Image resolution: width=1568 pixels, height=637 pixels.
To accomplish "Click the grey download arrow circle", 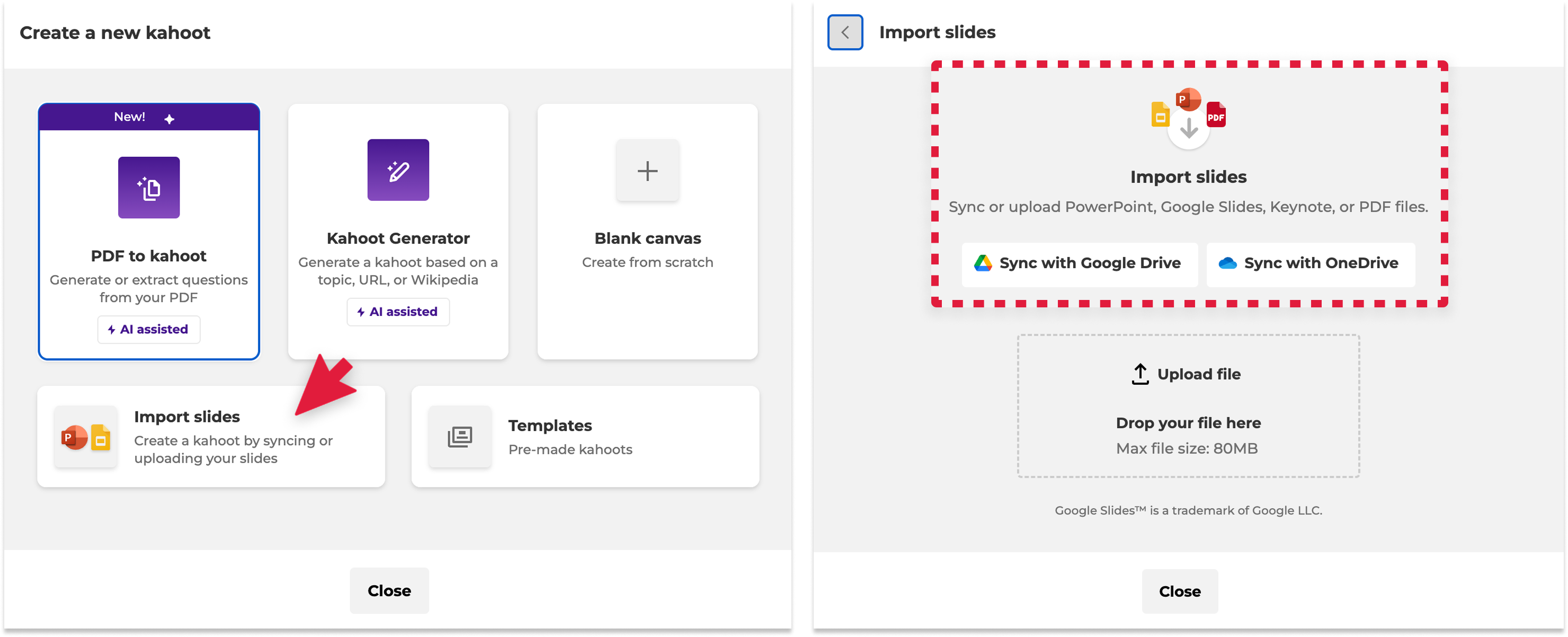I will point(1188,129).
